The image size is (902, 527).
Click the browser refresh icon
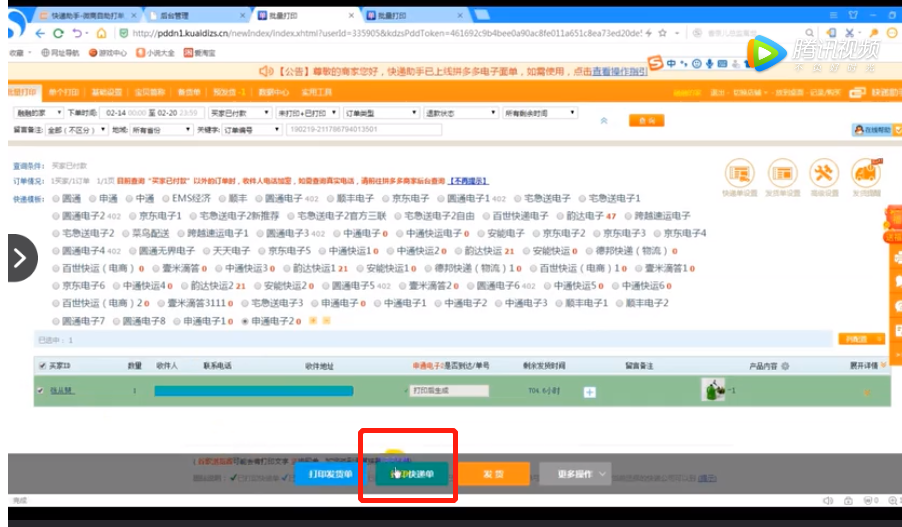(x=58, y=34)
